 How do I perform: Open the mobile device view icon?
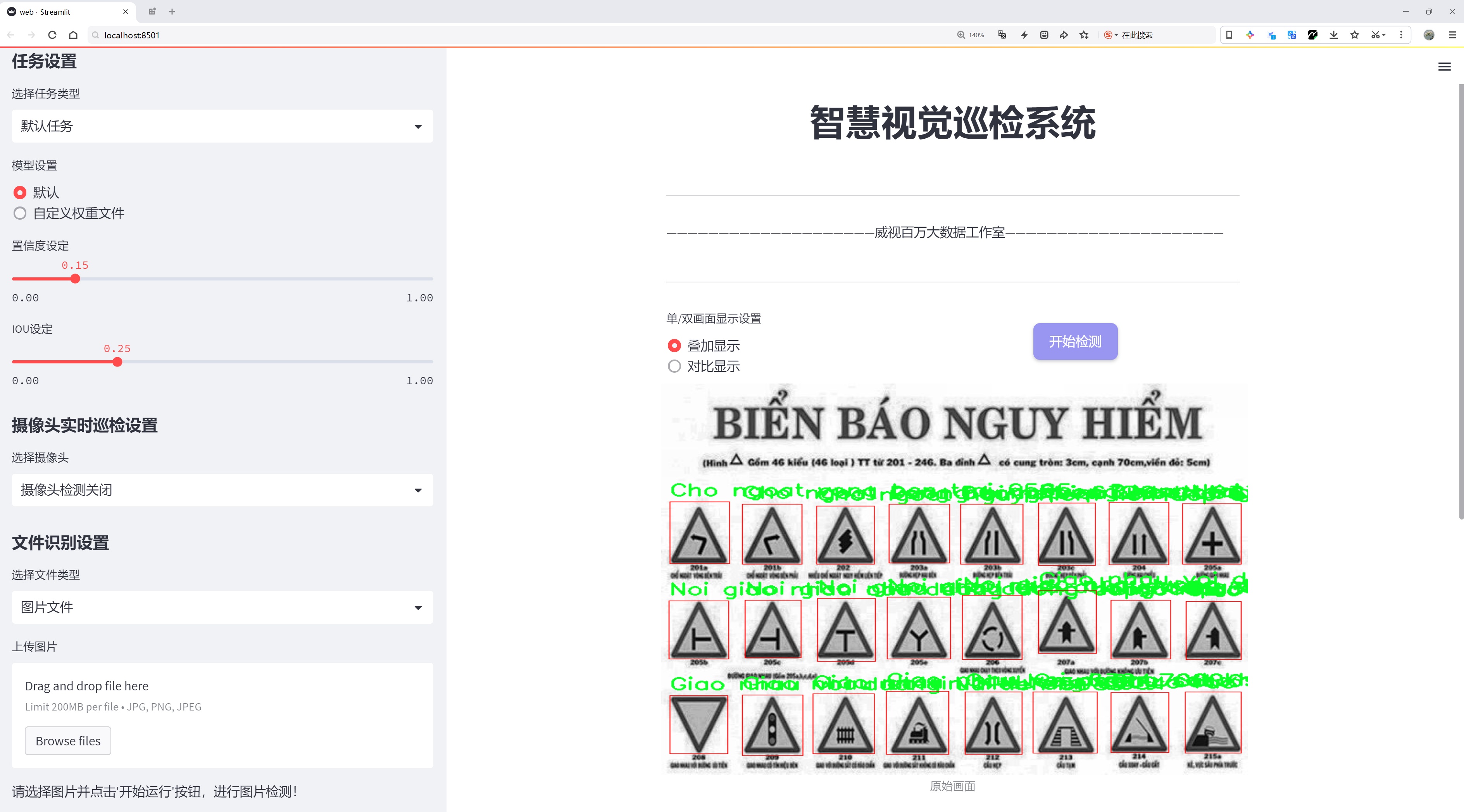click(x=1229, y=35)
